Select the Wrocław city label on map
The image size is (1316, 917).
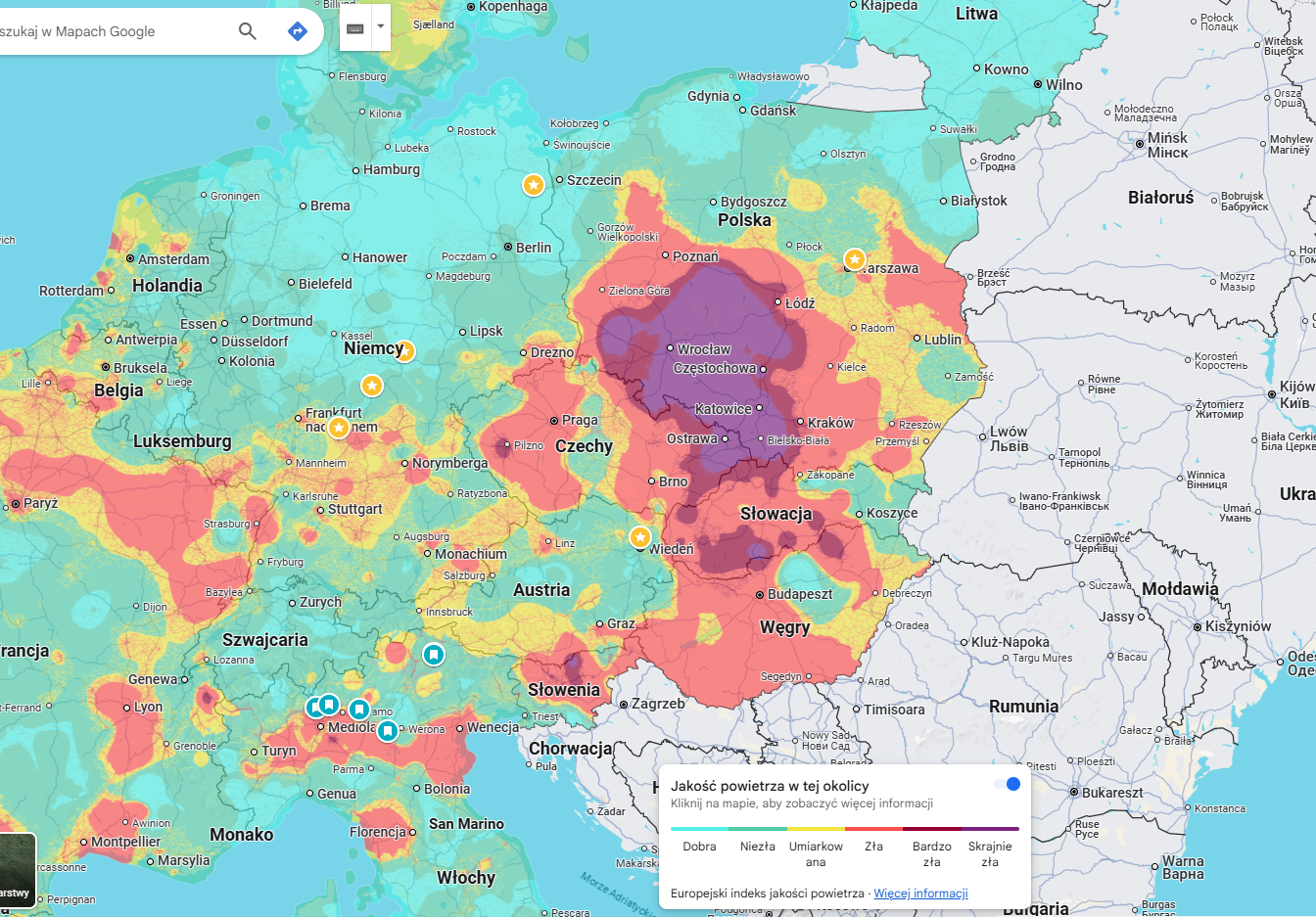tap(704, 349)
